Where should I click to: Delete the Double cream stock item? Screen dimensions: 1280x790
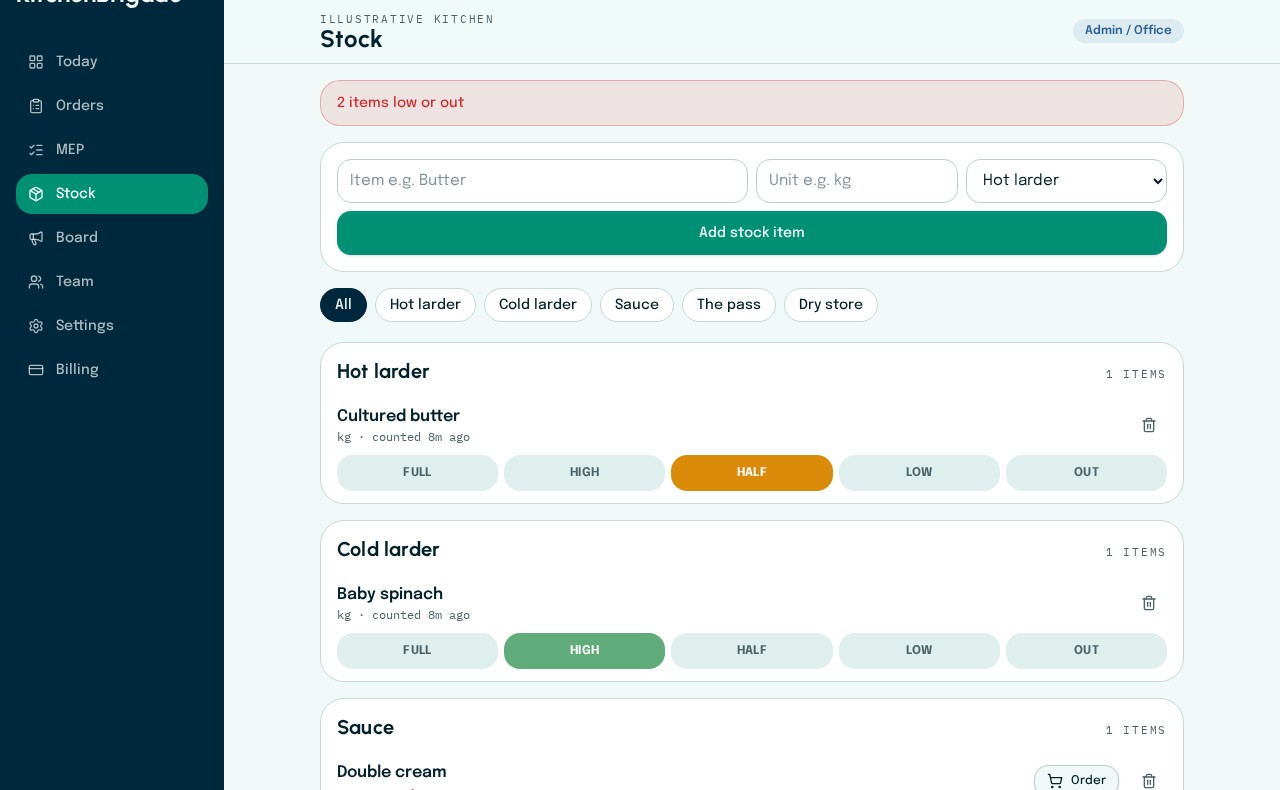pos(1149,781)
